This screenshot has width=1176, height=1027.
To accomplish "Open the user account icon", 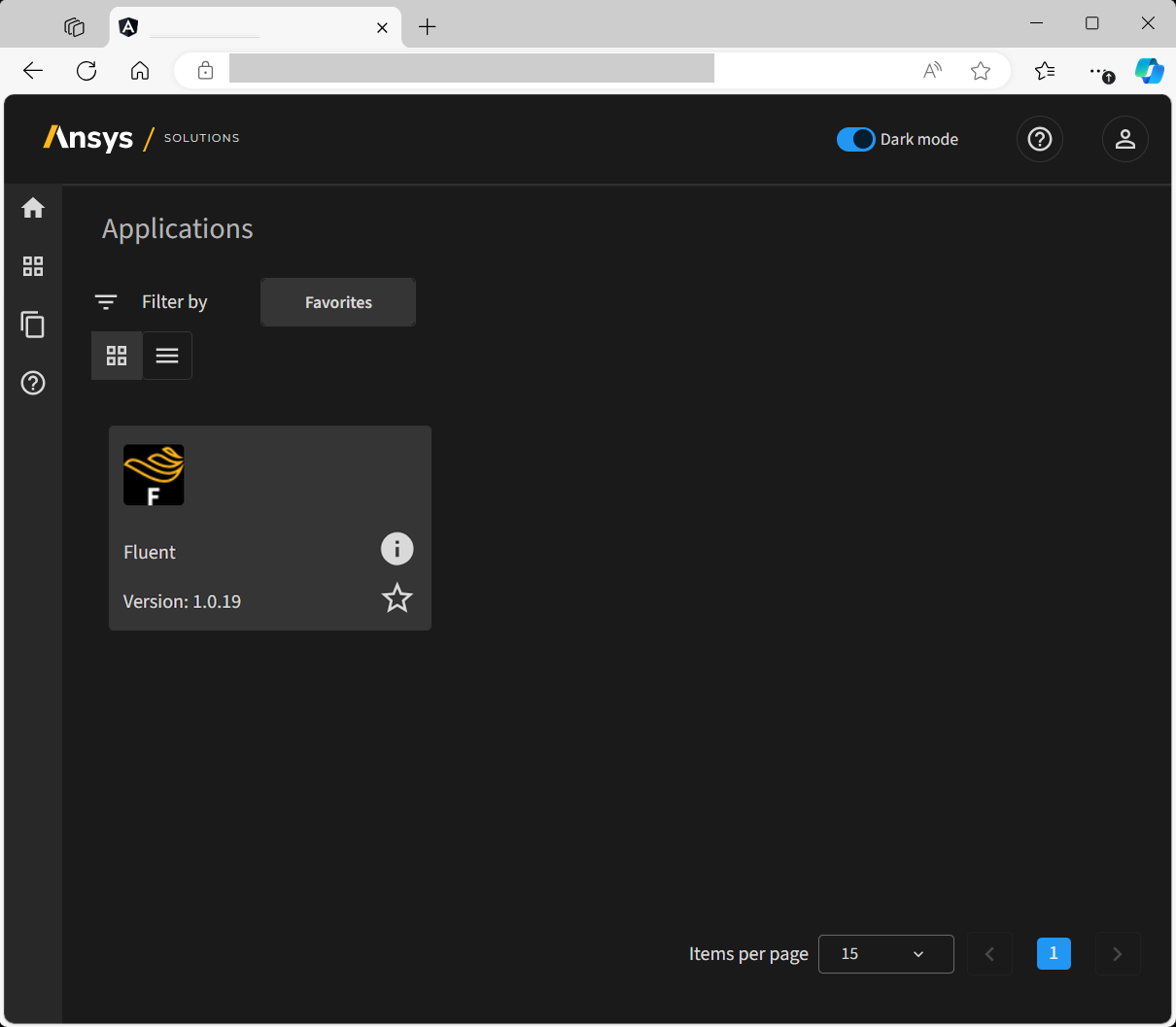I will [x=1124, y=139].
